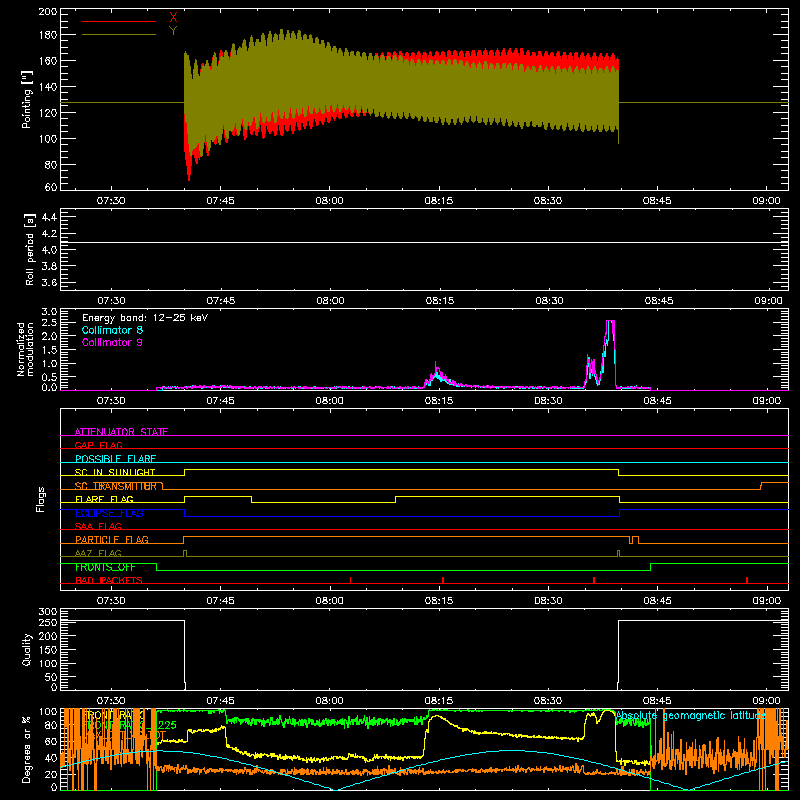This screenshot has height=800, width=800.
Task: Click the 'PARTICLE_FLAG' label
Action: click(x=112, y=539)
